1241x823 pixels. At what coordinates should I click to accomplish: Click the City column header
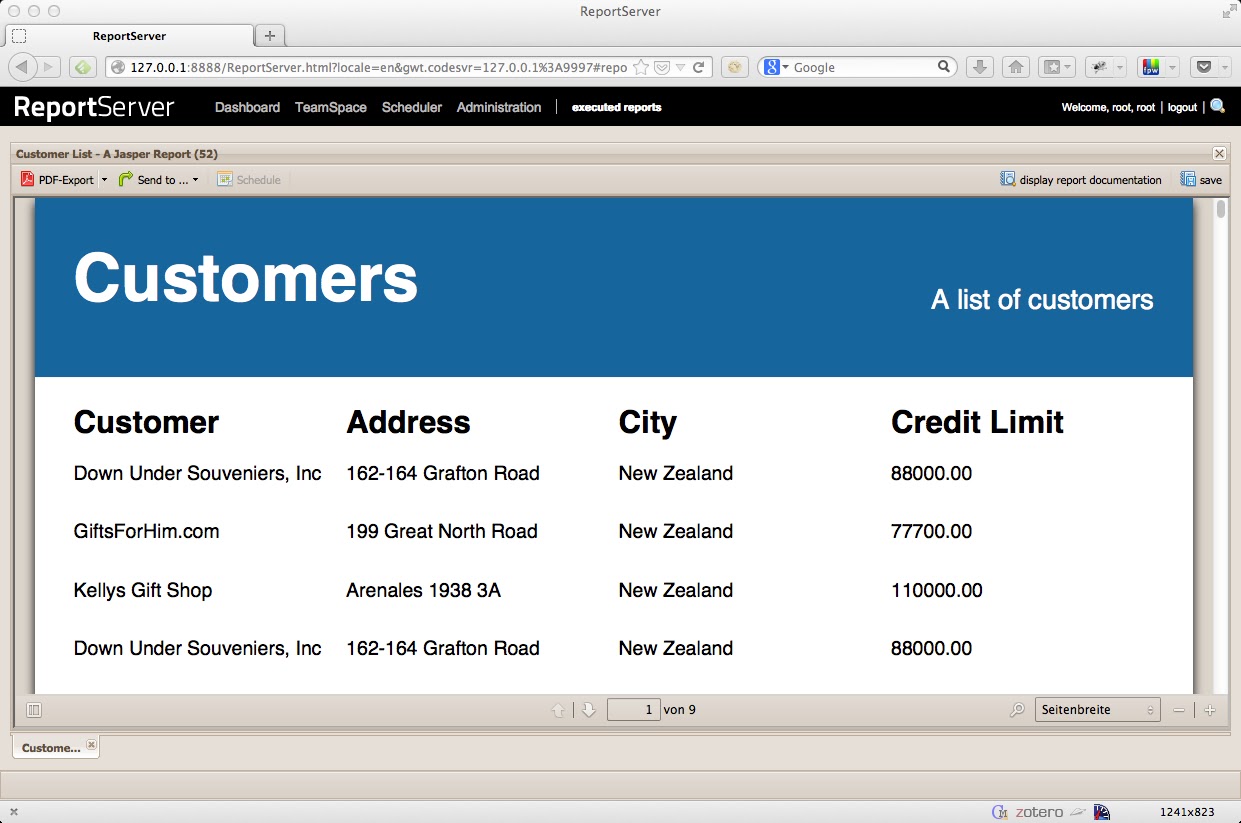pos(647,422)
